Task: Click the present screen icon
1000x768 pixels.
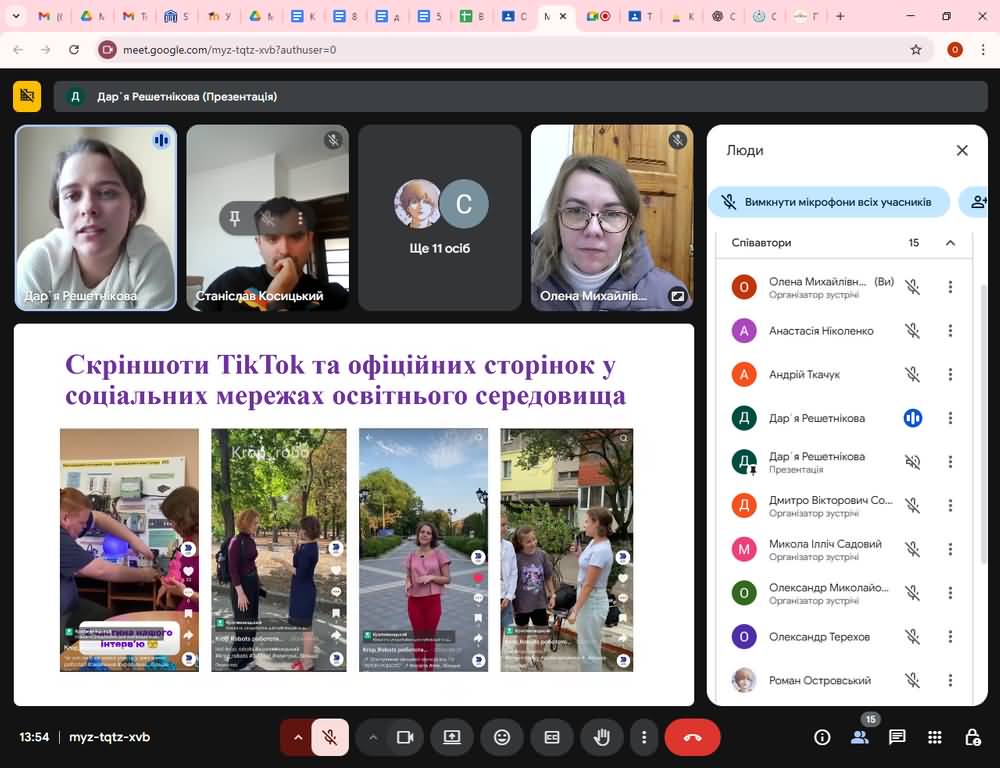Action: pyautogui.click(x=451, y=737)
